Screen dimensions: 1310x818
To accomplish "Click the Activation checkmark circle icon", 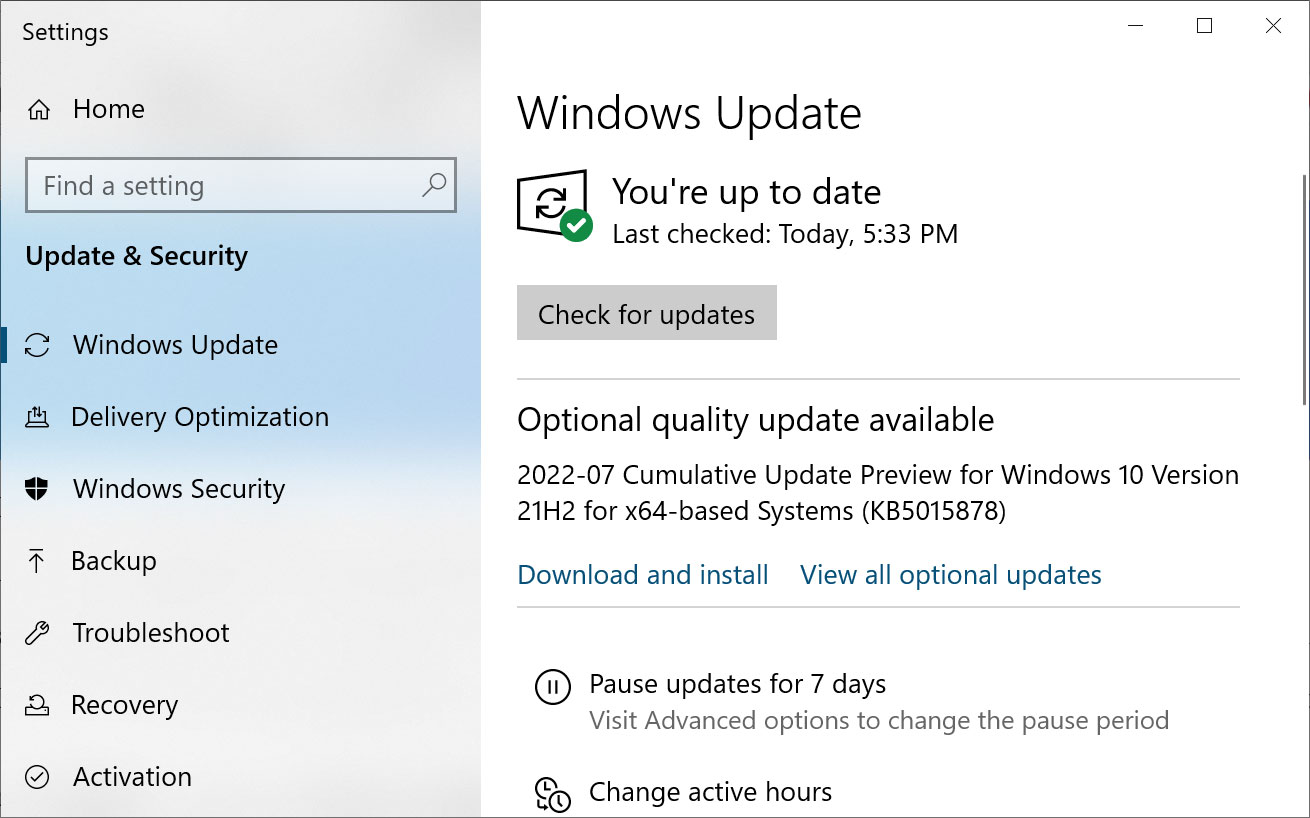I will 37,777.
